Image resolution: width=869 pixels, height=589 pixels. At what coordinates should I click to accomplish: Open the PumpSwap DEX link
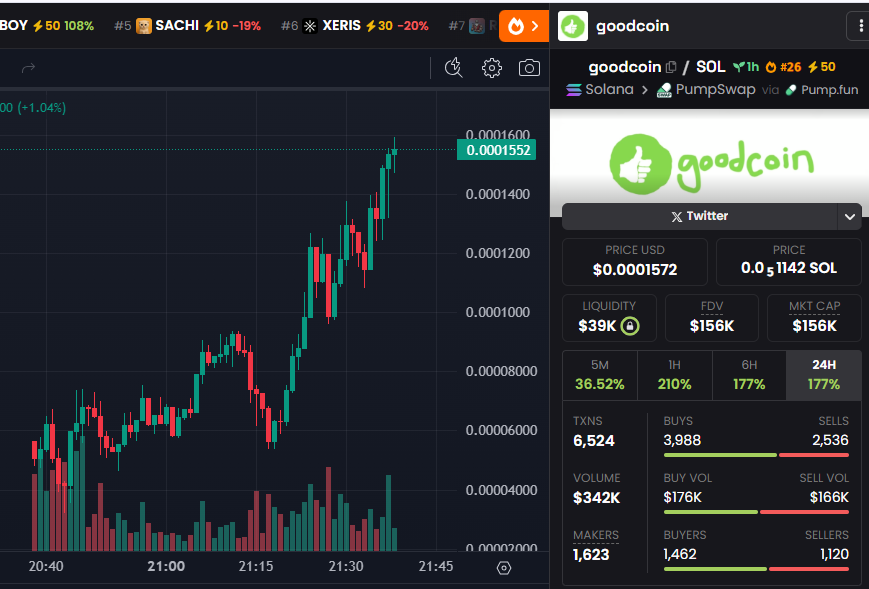706,90
